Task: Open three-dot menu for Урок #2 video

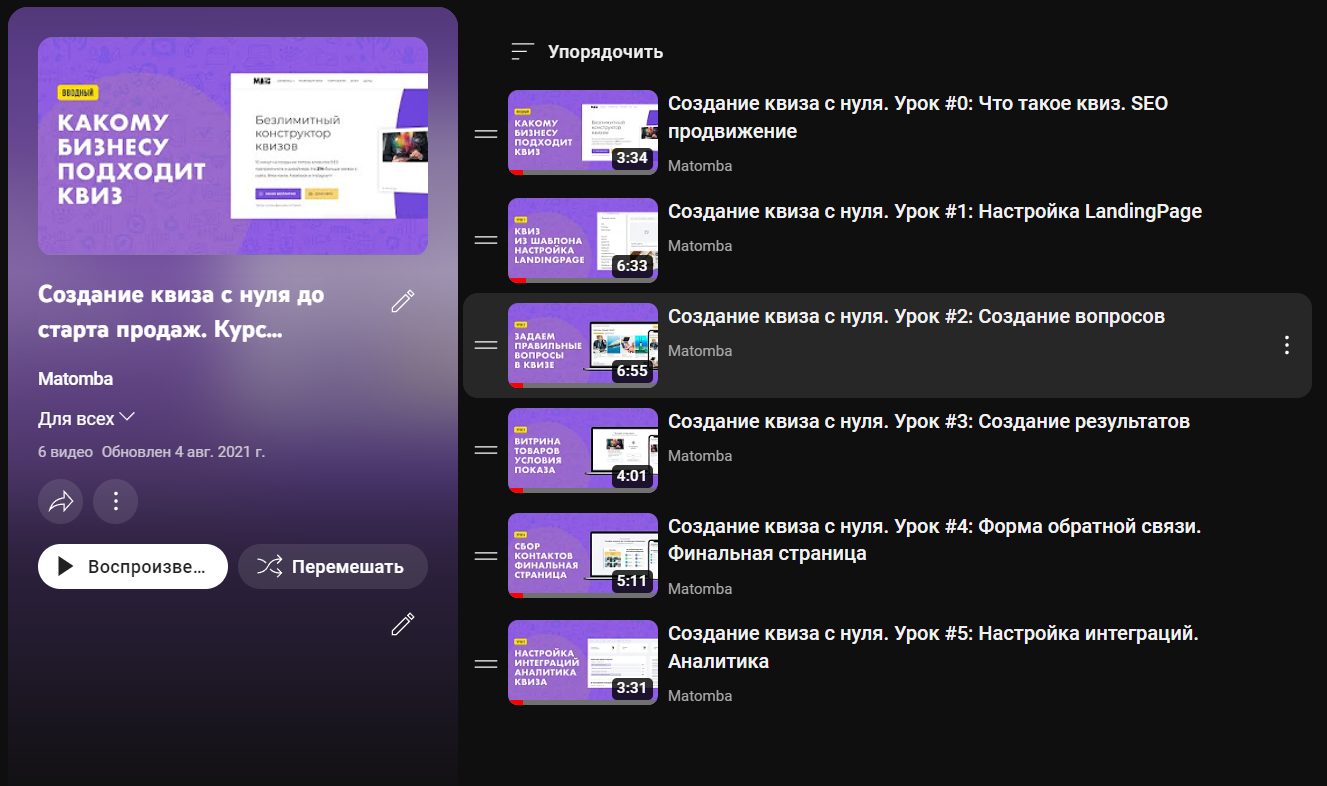Action: coord(1286,346)
